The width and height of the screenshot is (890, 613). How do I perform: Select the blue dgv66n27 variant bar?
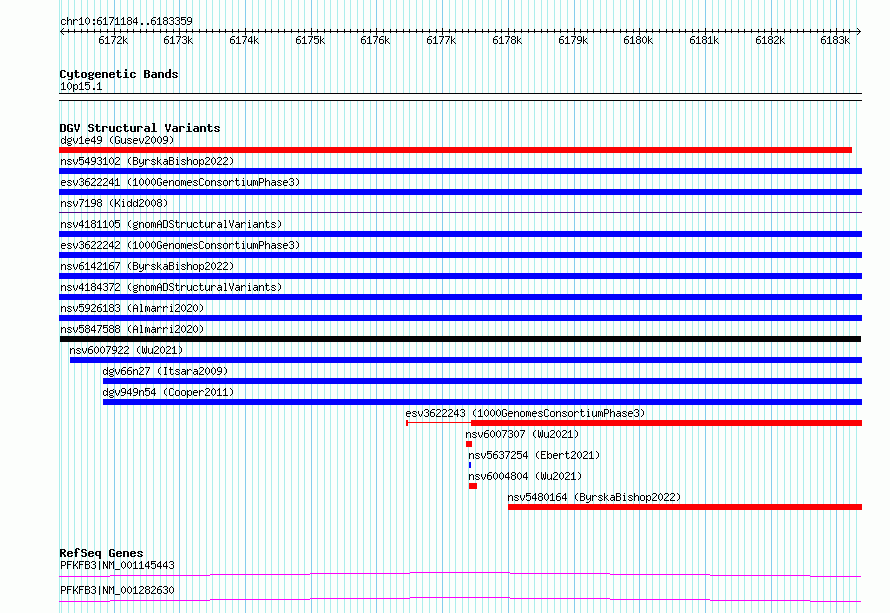pos(482,381)
